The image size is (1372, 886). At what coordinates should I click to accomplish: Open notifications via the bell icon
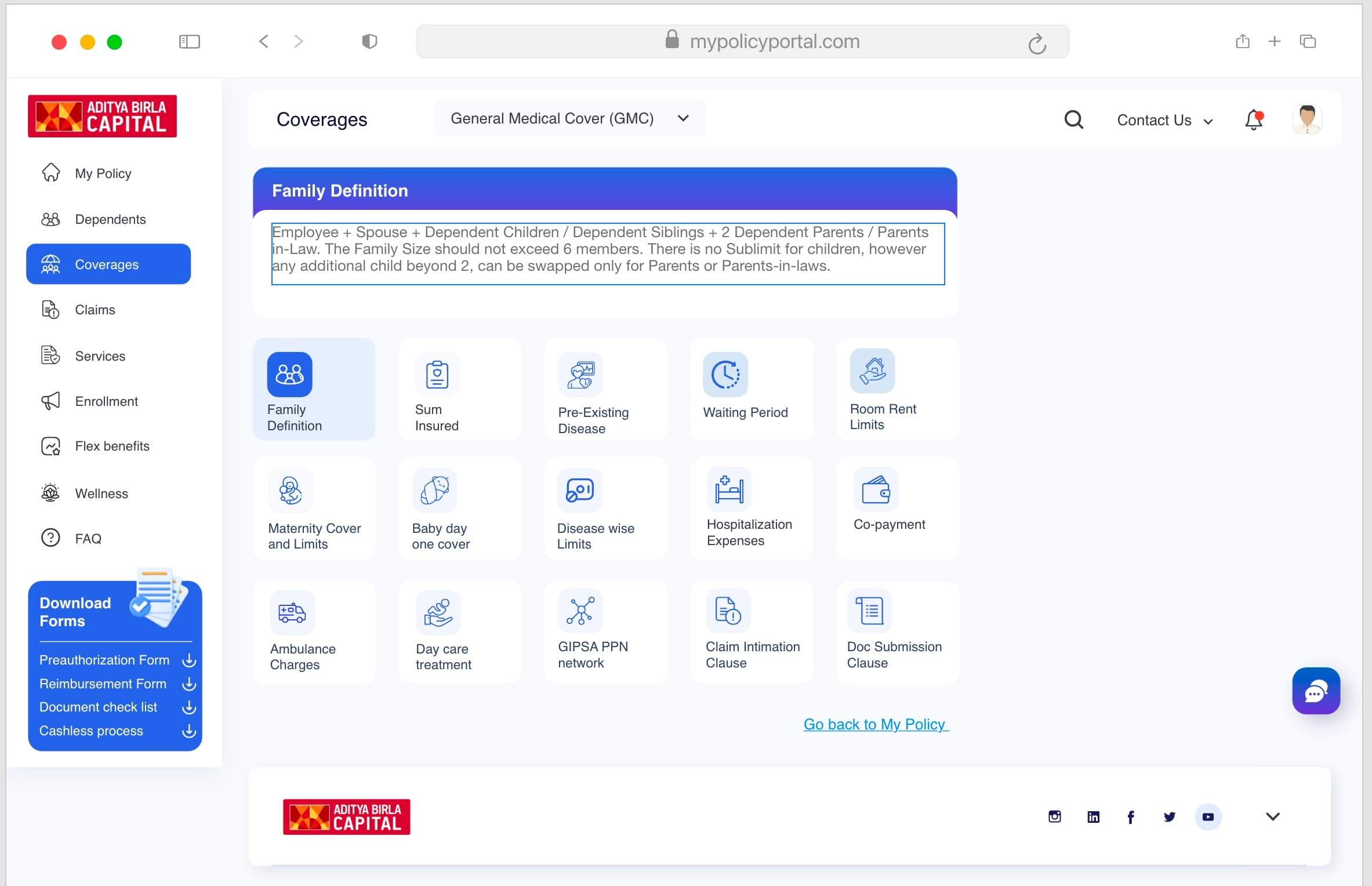pyautogui.click(x=1254, y=119)
